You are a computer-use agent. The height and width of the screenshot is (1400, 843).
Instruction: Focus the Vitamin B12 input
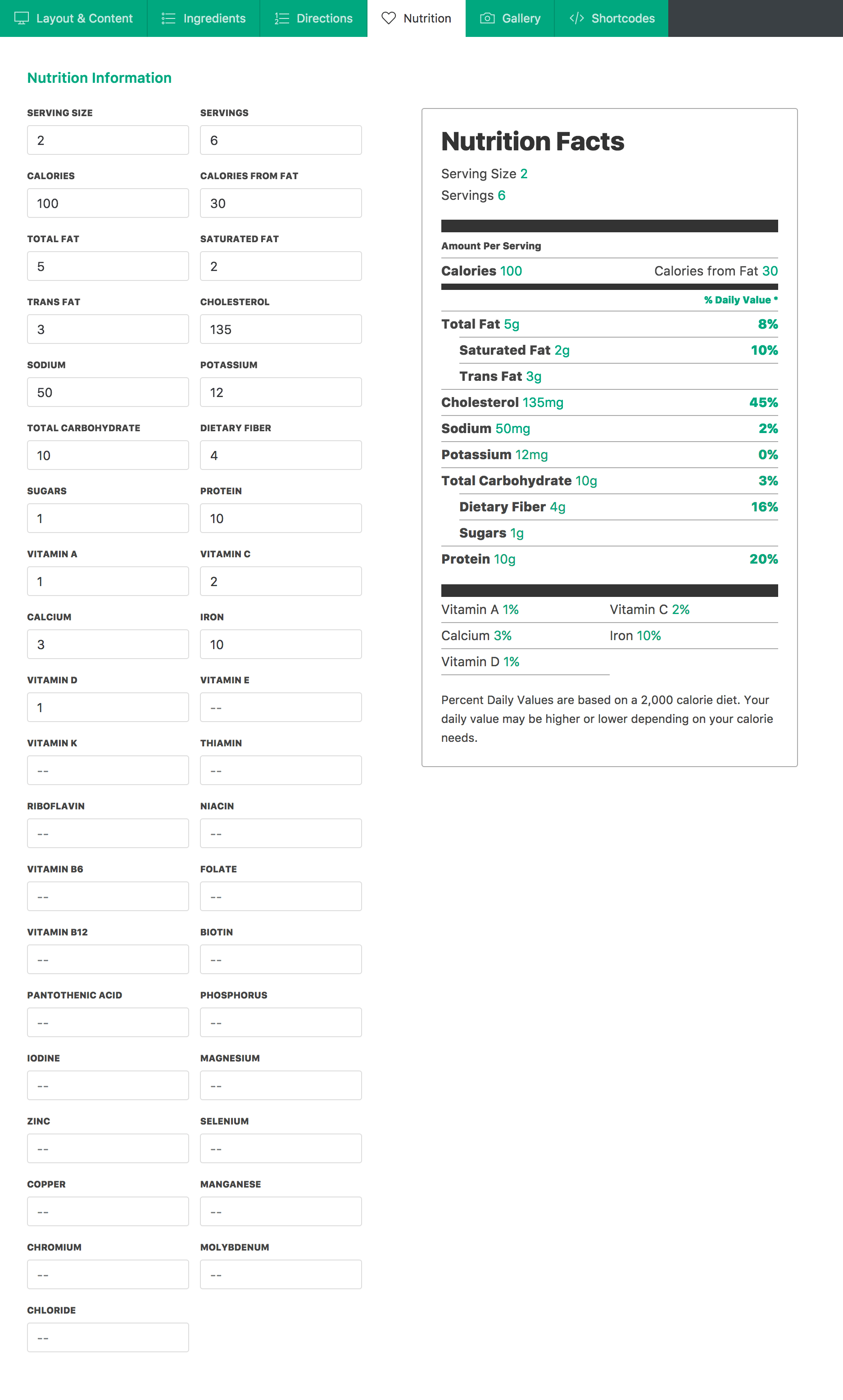108,959
